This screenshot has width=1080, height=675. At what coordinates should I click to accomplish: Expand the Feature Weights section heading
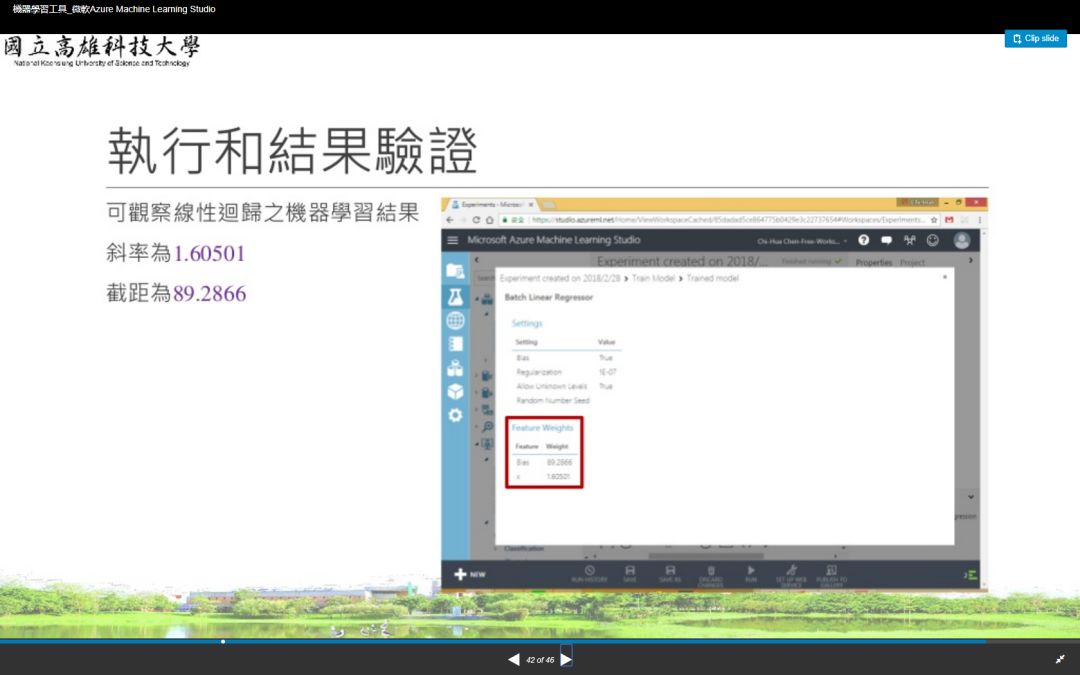pyautogui.click(x=542, y=428)
